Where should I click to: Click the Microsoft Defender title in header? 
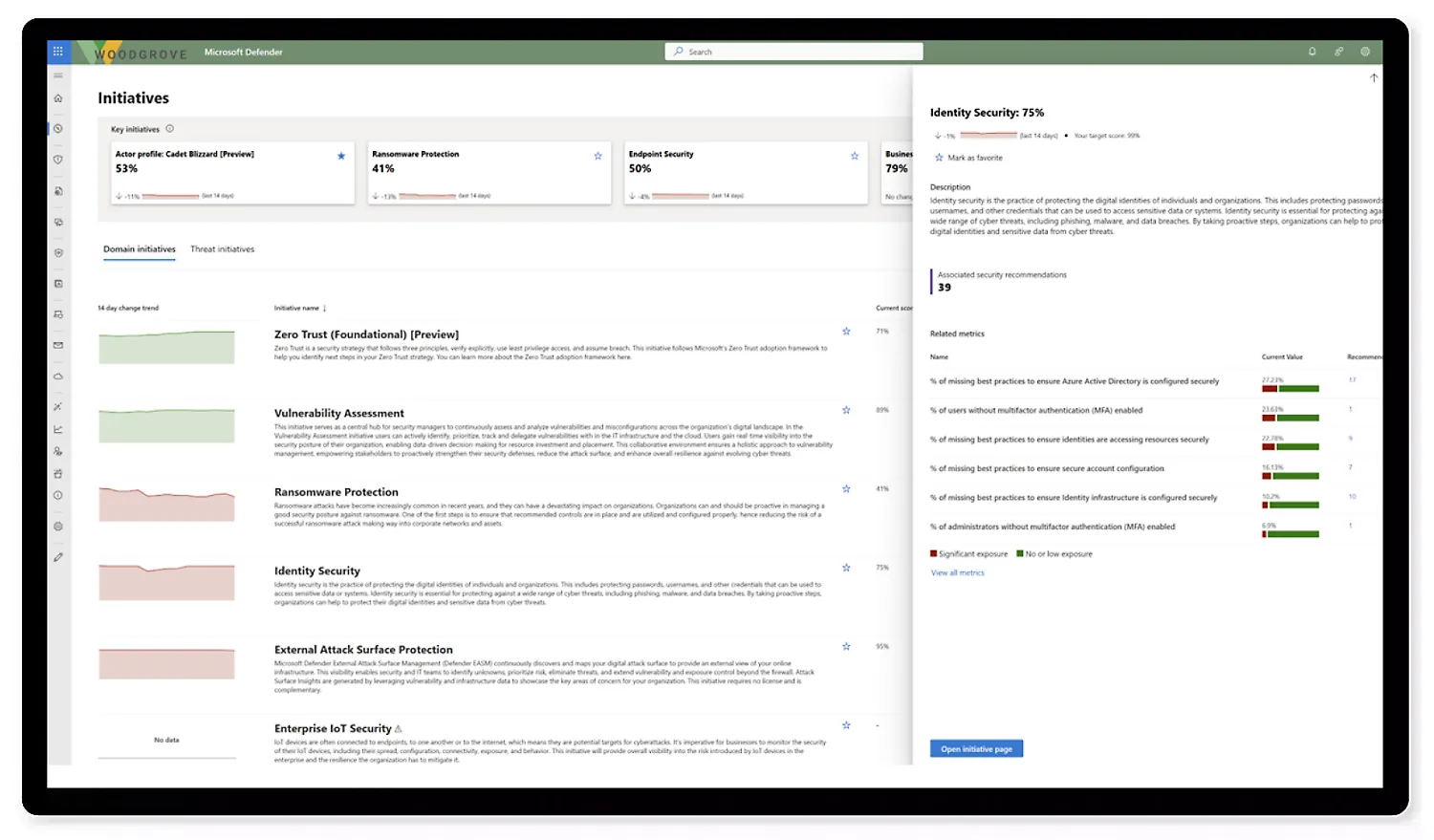(x=244, y=53)
